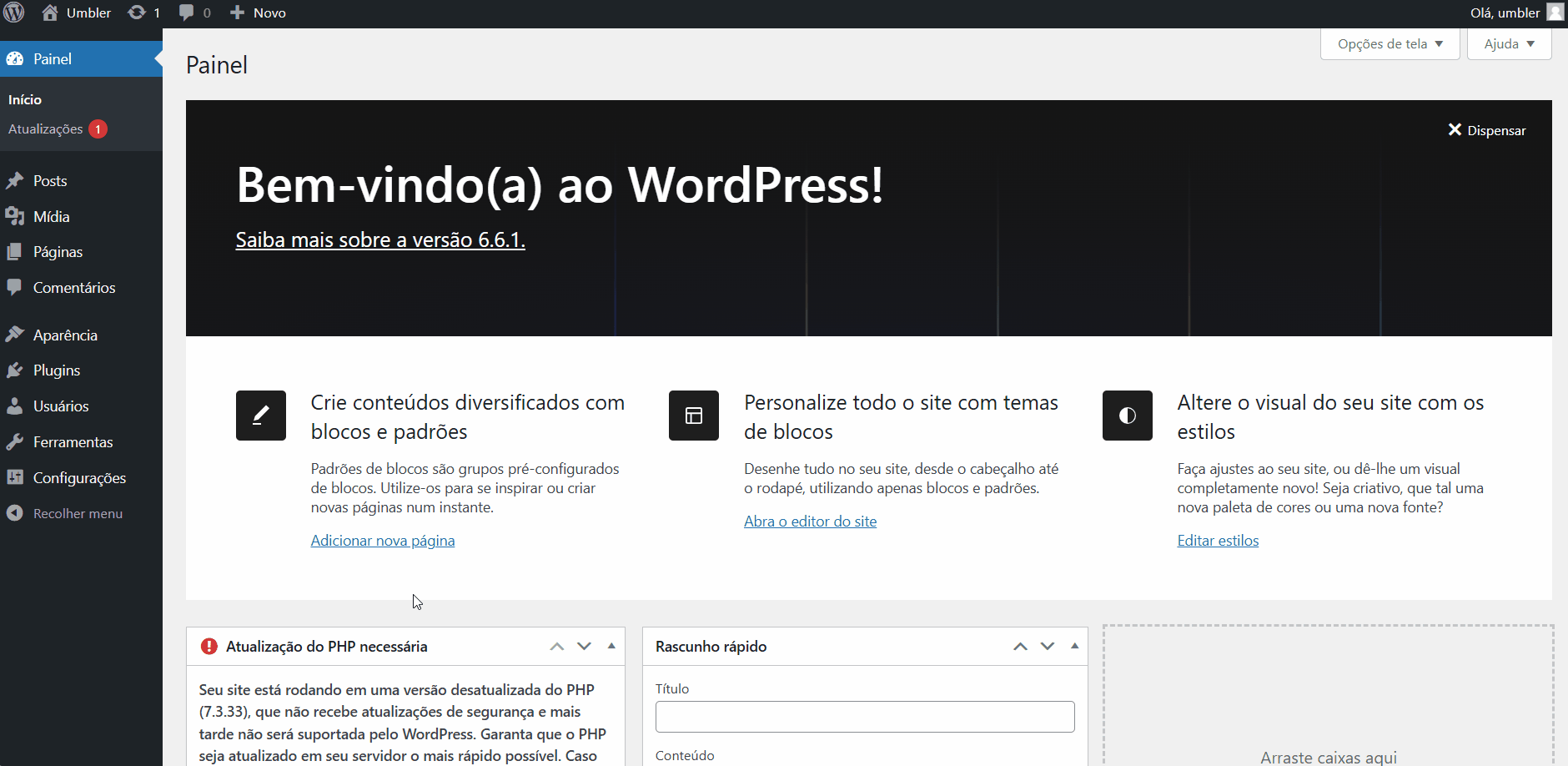1568x766 pixels.
Task: Open Atualizações in the sidebar menu
Action: pyautogui.click(x=45, y=129)
